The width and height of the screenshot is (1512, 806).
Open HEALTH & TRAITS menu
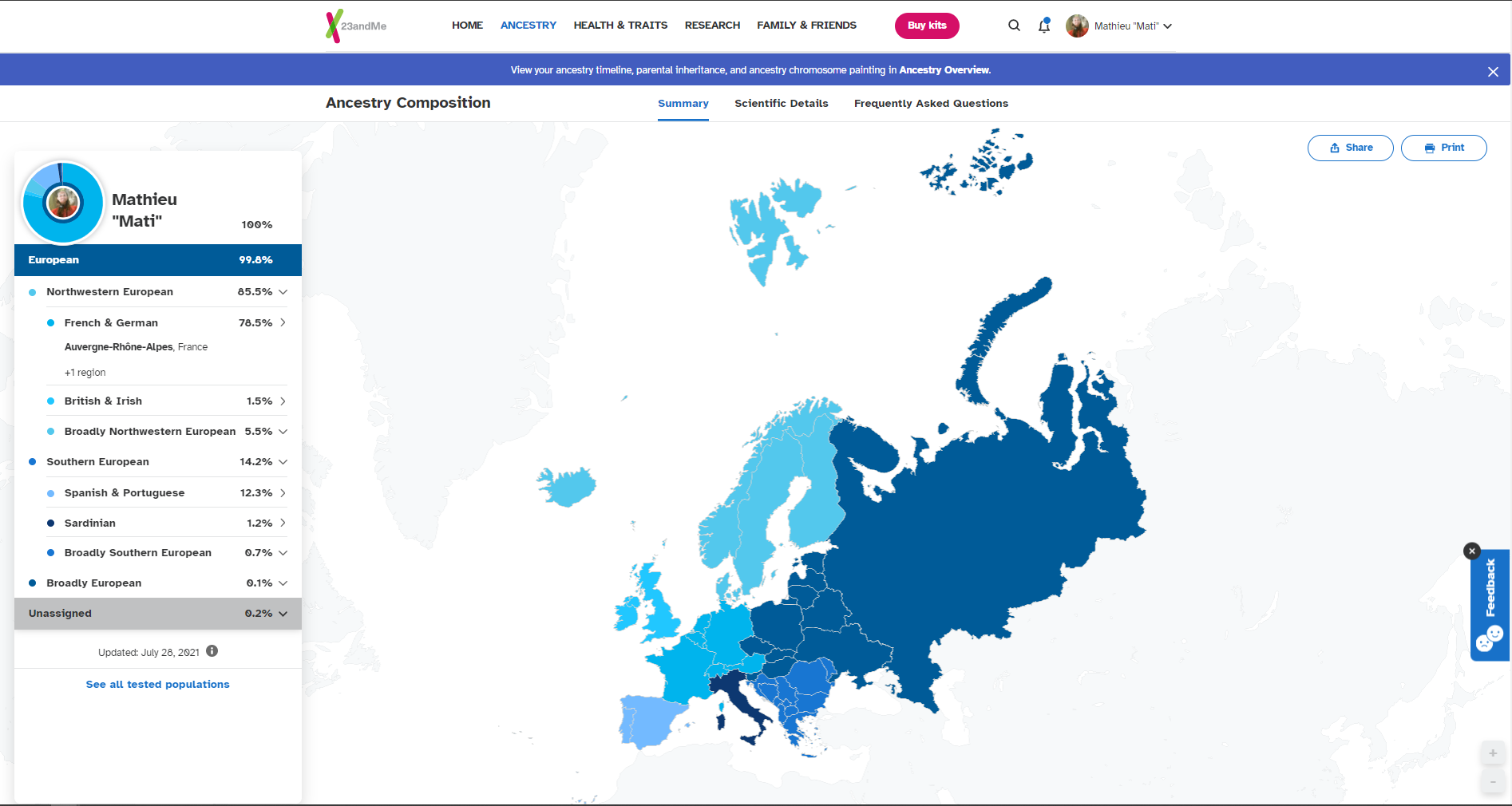click(620, 26)
